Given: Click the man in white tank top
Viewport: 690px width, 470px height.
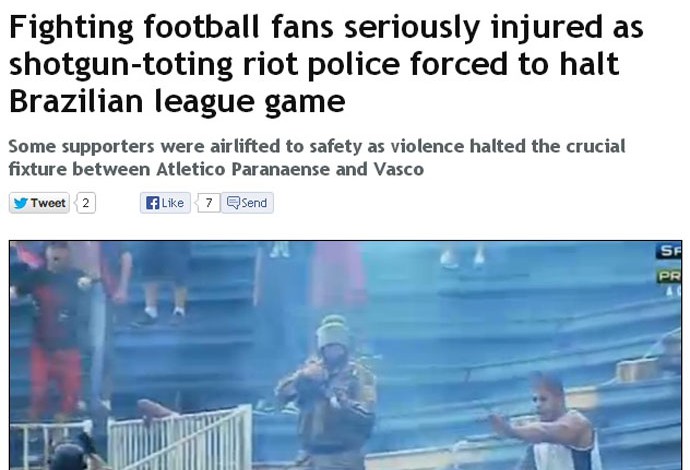Looking at the screenshot, I should point(548,422).
